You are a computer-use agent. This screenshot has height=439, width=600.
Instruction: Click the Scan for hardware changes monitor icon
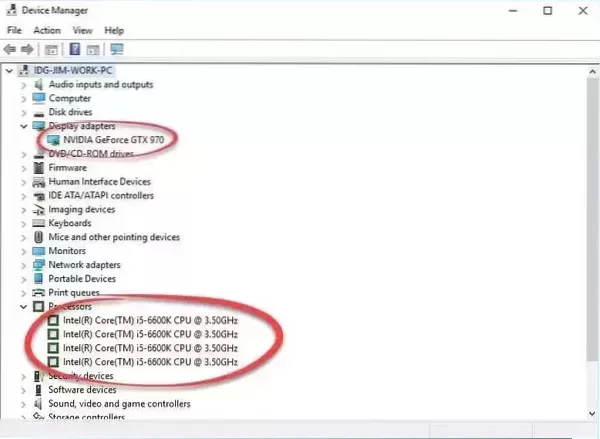click(117, 48)
